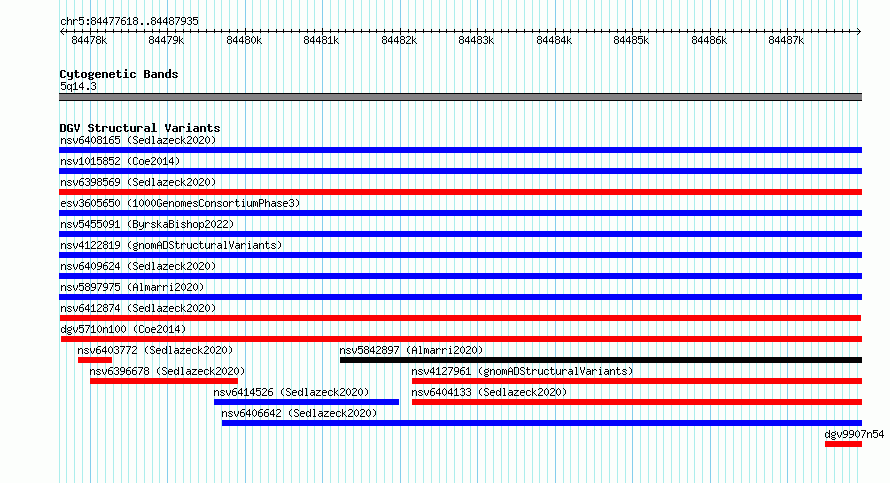Click the red dgv5710n100 variant bar
The width and height of the screenshot is (890, 483).
(461, 339)
